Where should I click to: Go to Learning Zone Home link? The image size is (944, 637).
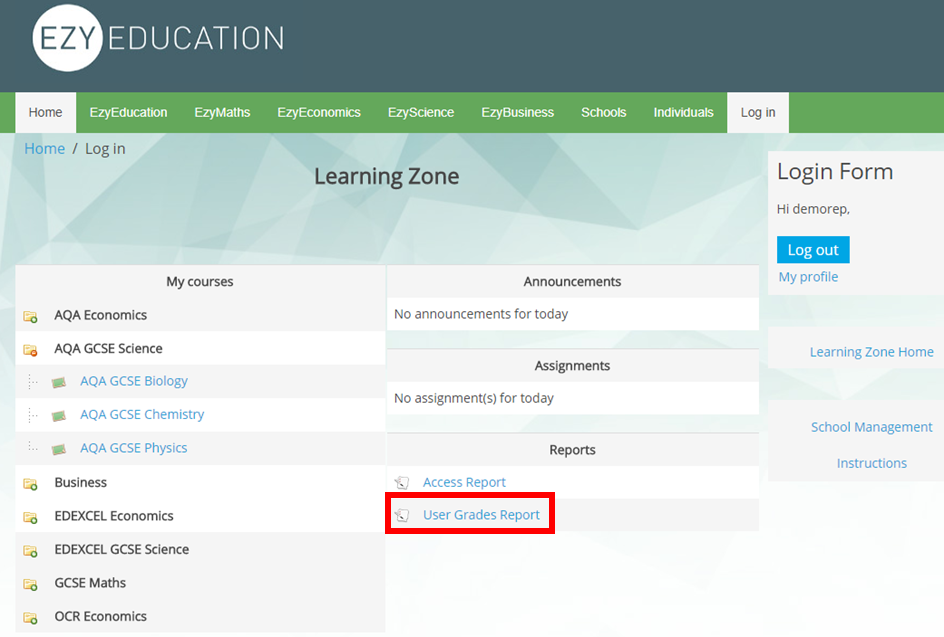(871, 352)
